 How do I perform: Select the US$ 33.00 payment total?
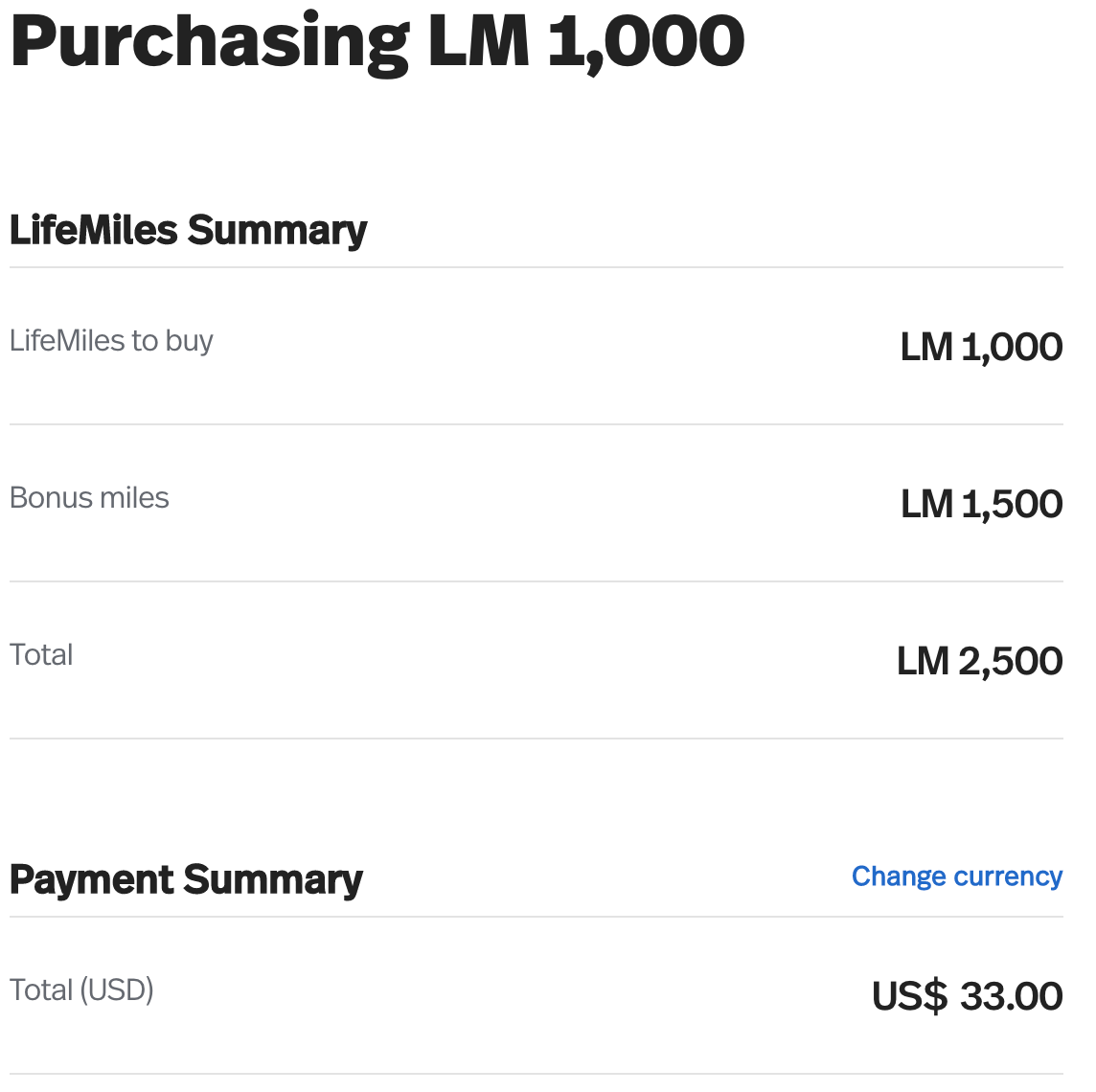click(x=965, y=996)
